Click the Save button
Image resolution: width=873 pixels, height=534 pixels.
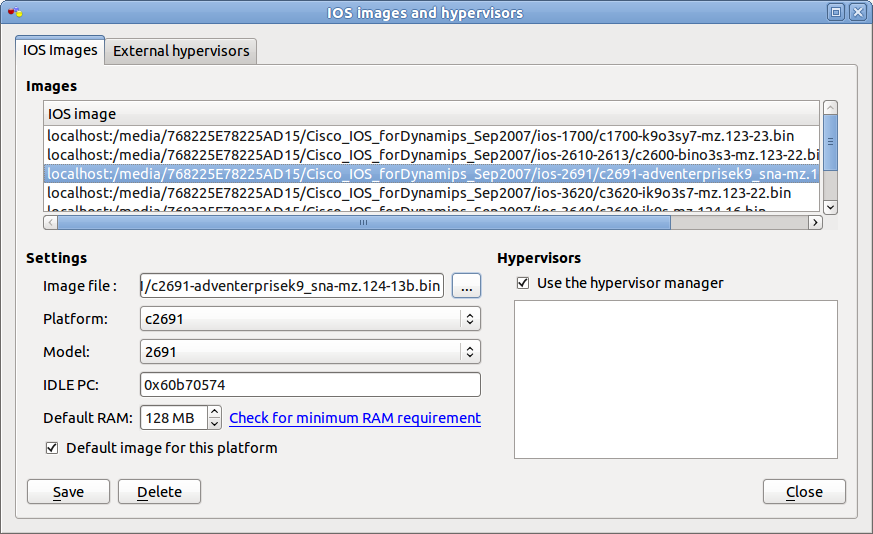(x=68, y=492)
